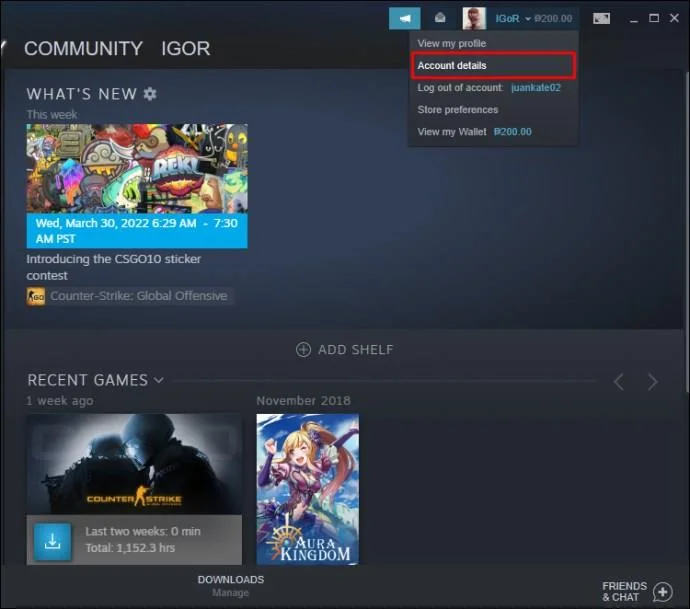Open the COMMUNITY tab
The image size is (690, 609).
tap(83, 48)
